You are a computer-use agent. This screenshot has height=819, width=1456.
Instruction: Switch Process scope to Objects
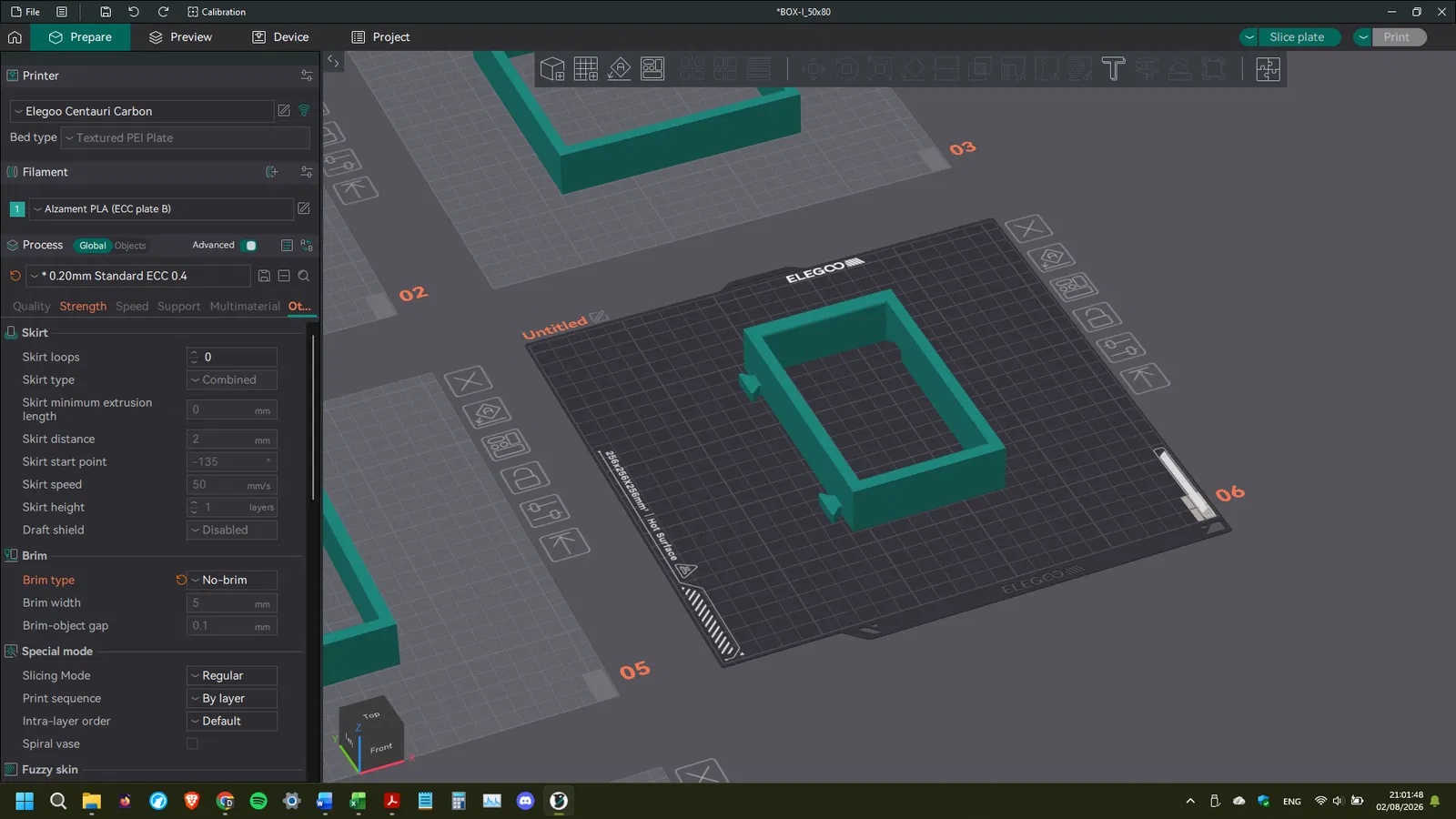(x=130, y=246)
